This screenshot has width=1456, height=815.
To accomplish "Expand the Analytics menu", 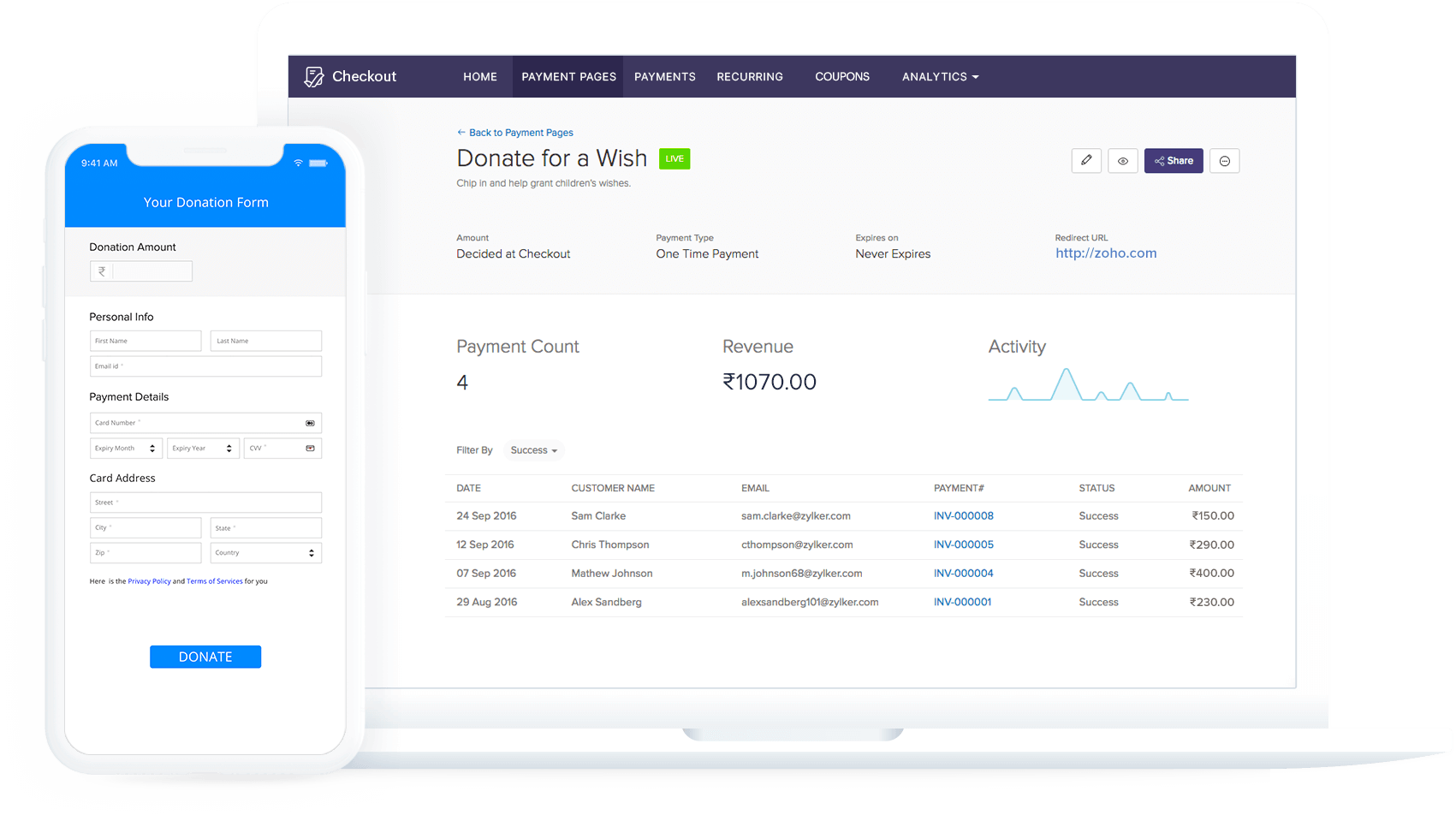I will coord(940,76).
